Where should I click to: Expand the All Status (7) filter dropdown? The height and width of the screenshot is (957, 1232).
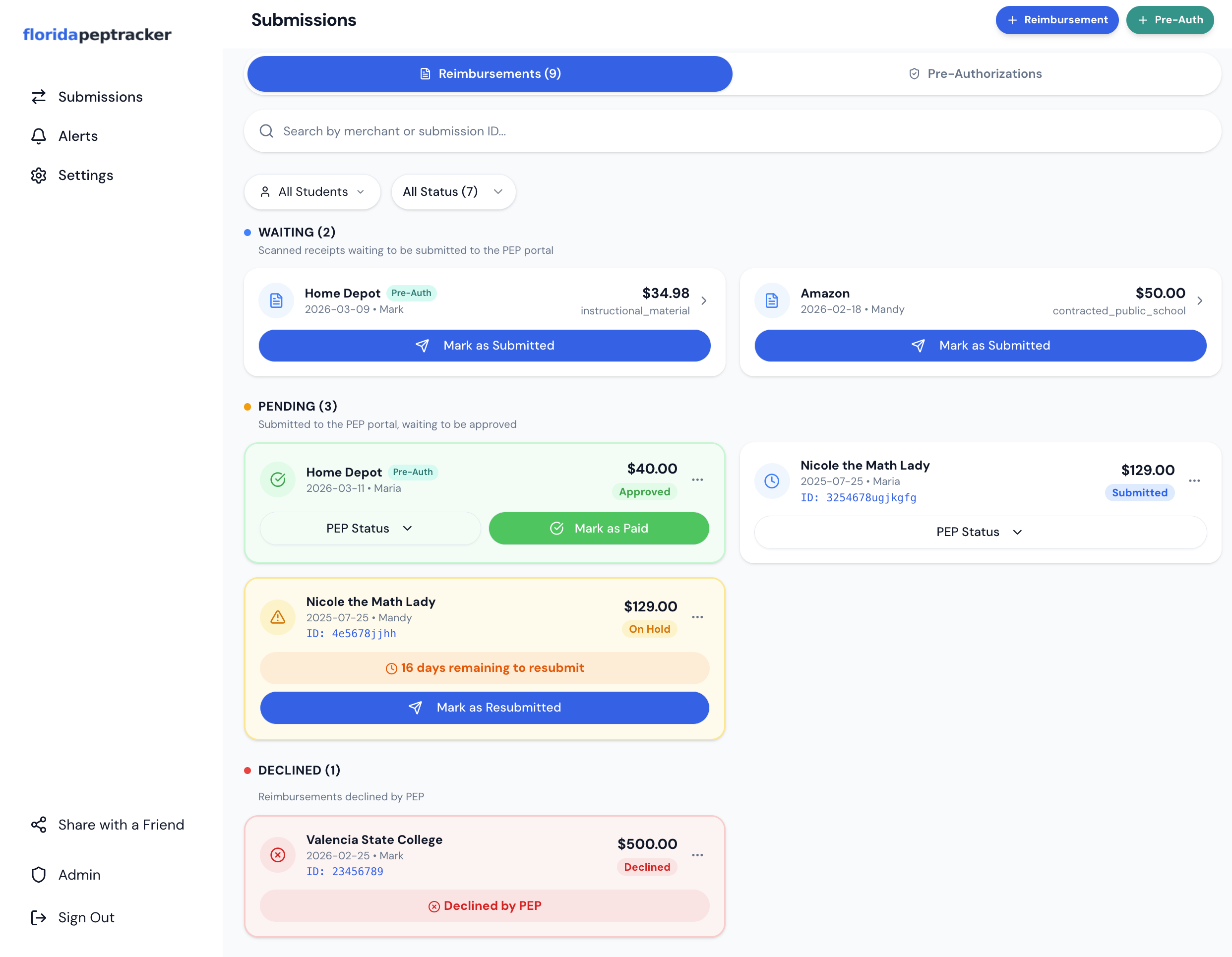click(453, 192)
